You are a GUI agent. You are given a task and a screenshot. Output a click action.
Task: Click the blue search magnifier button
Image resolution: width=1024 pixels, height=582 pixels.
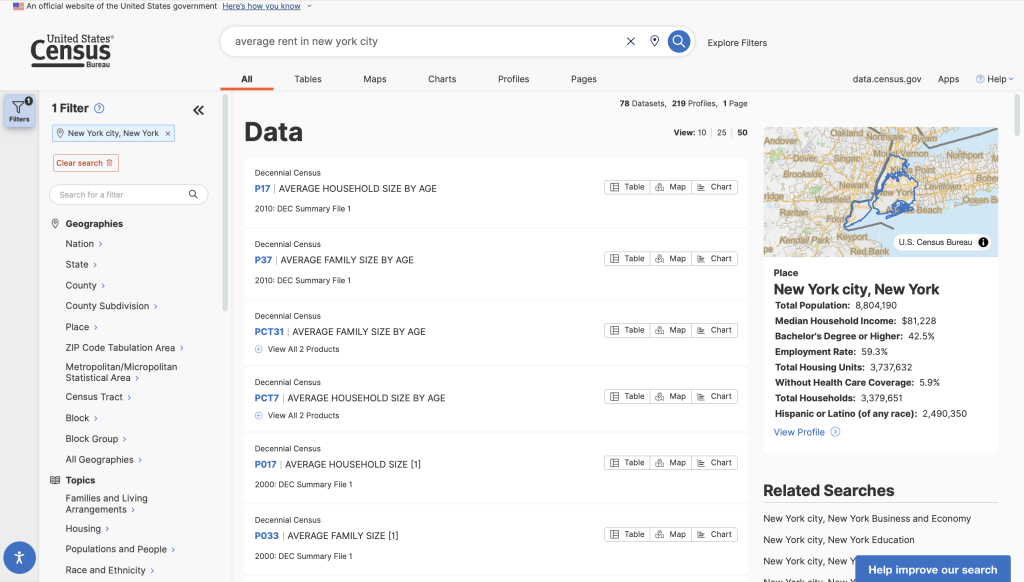(x=679, y=41)
